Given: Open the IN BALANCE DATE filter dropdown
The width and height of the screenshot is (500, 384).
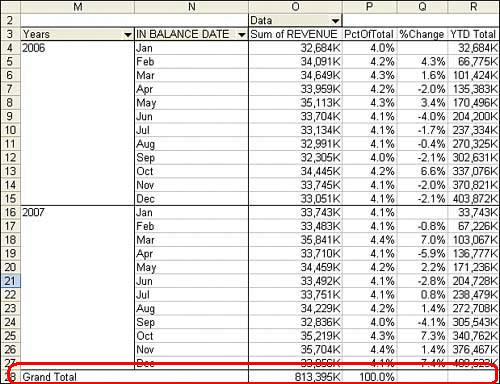Looking at the screenshot, I should pyautogui.click(x=242, y=35).
